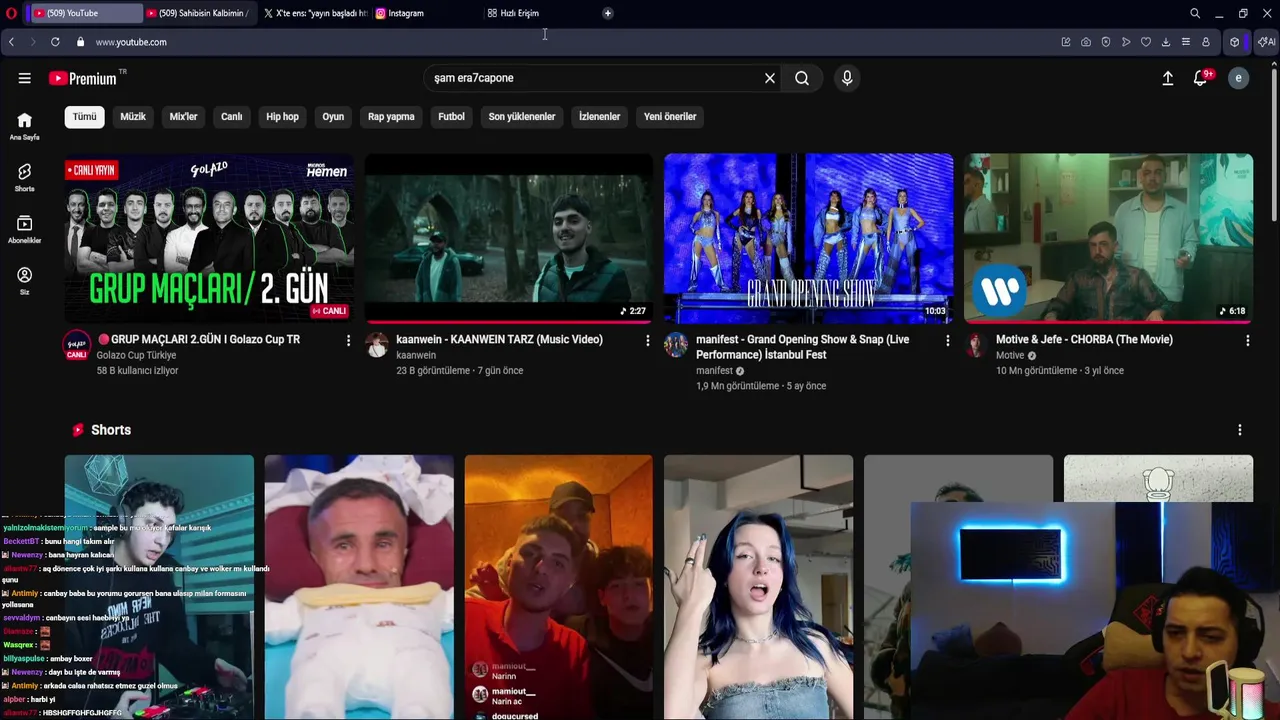Open site info lock icon
Screen dimensions: 1280x720
(x=81, y=42)
